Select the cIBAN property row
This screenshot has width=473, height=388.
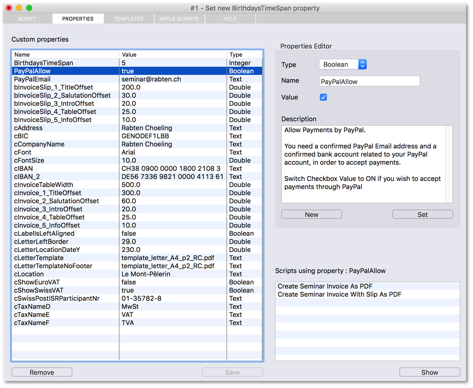(x=137, y=168)
